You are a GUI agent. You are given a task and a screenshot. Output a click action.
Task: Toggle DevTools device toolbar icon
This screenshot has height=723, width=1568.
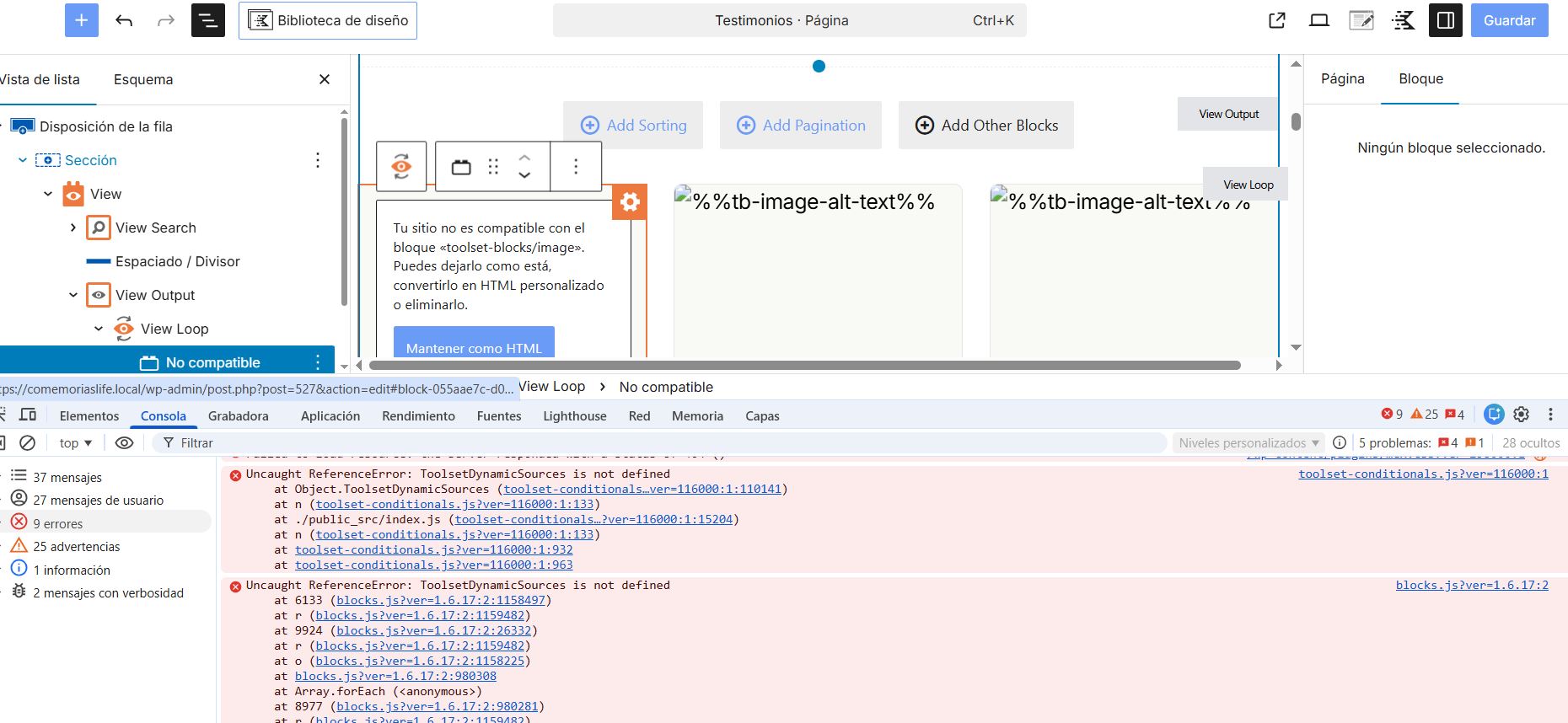(28, 415)
